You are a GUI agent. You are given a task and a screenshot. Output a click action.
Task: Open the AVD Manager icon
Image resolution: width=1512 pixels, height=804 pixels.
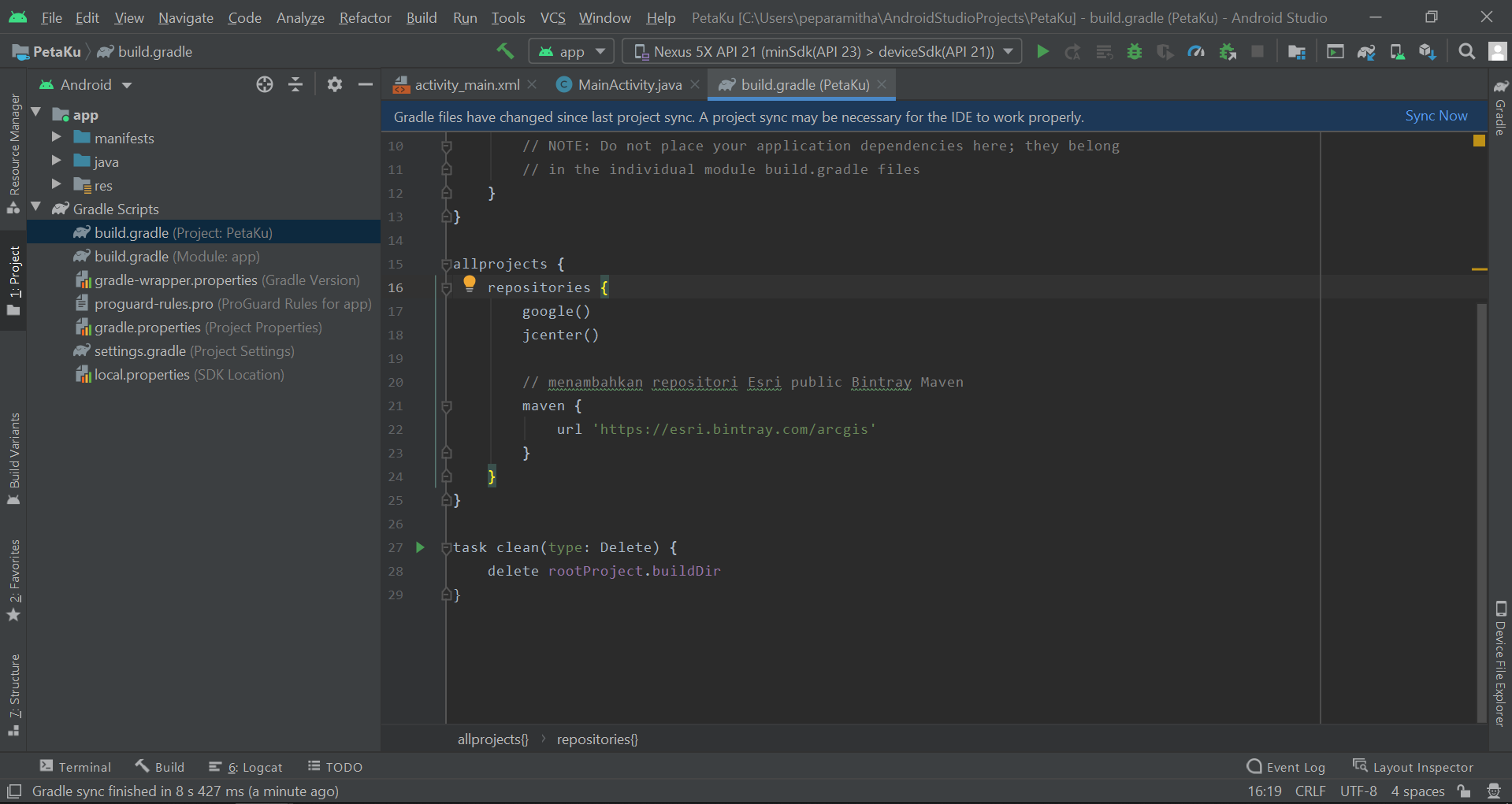click(x=1397, y=52)
